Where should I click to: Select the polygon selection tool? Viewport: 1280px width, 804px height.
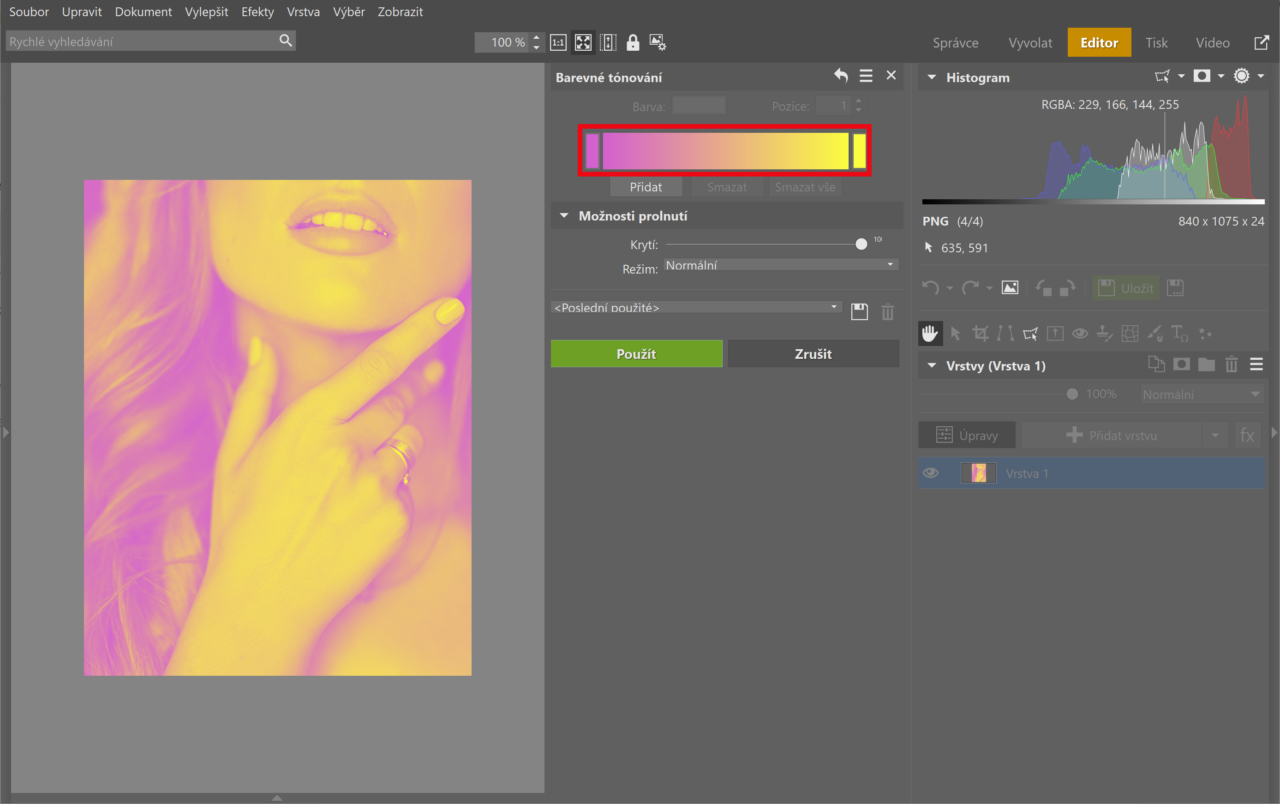pyautogui.click(x=1030, y=333)
